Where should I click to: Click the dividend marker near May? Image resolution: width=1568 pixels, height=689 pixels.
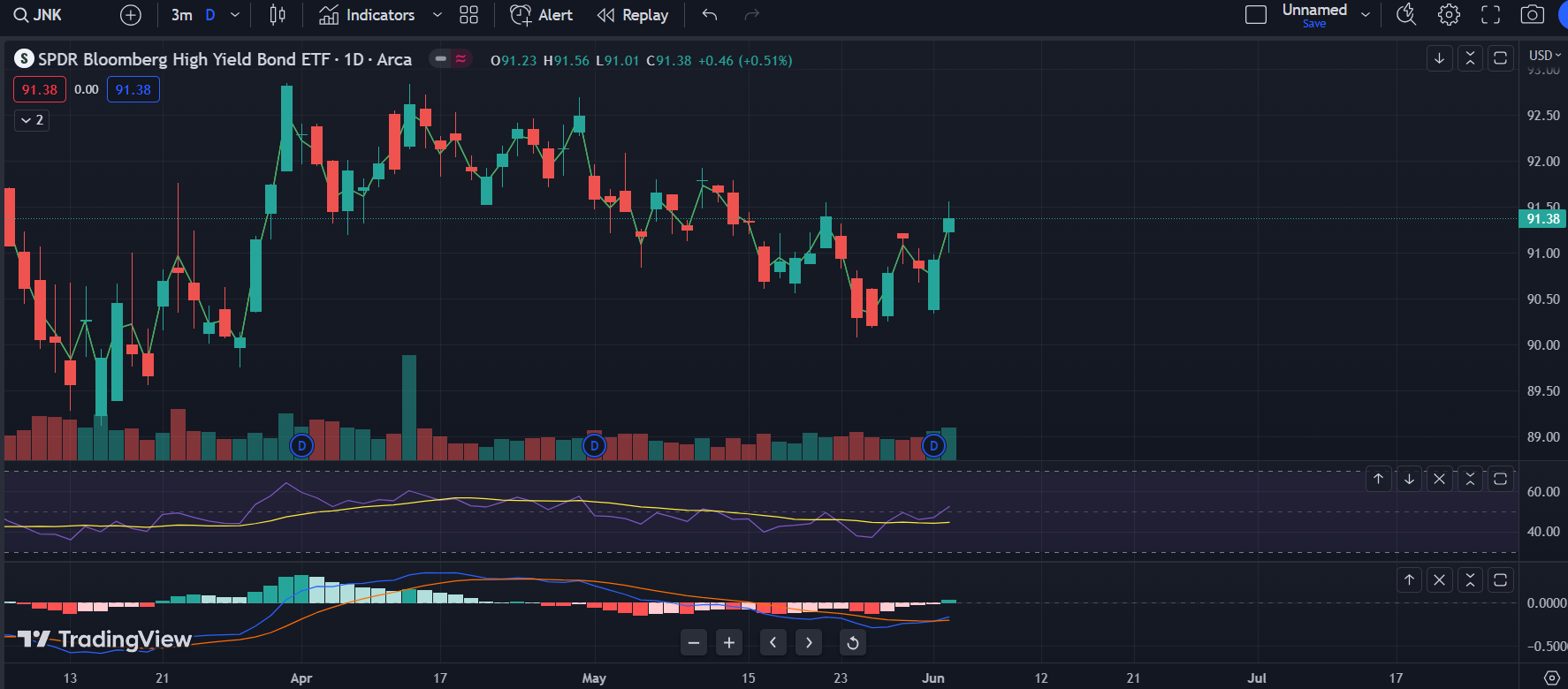tap(595, 446)
